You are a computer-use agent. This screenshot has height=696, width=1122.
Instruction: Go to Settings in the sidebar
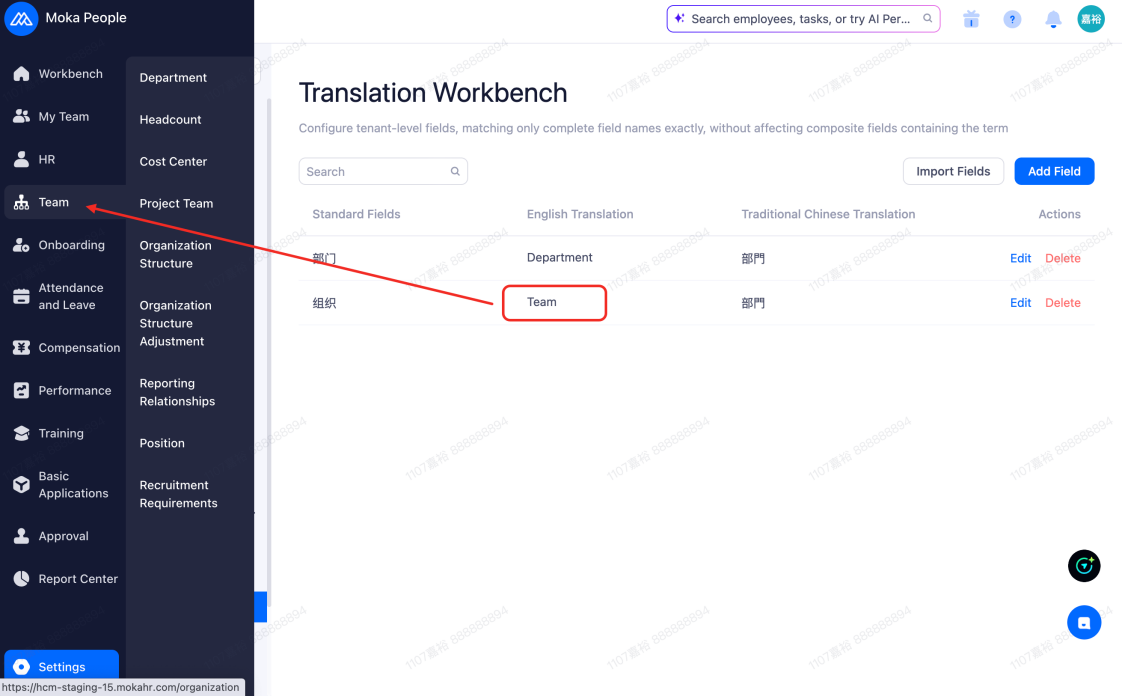point(62,666)
